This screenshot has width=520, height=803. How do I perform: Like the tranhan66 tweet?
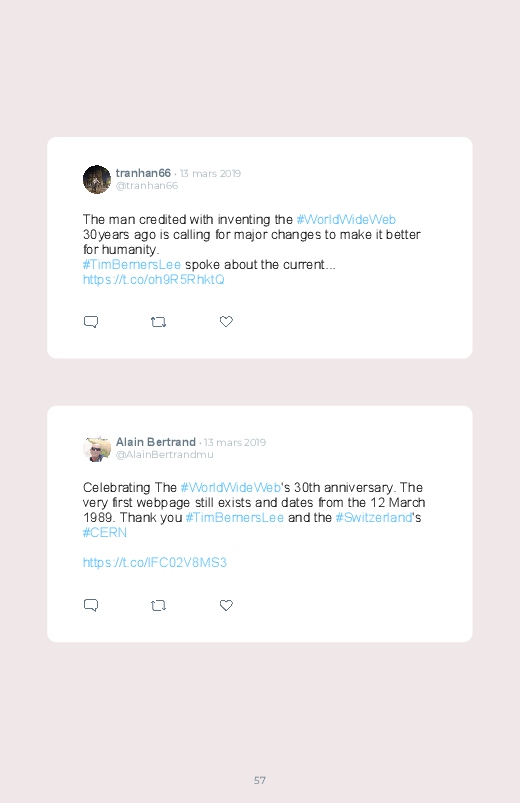tap(226, 321)
